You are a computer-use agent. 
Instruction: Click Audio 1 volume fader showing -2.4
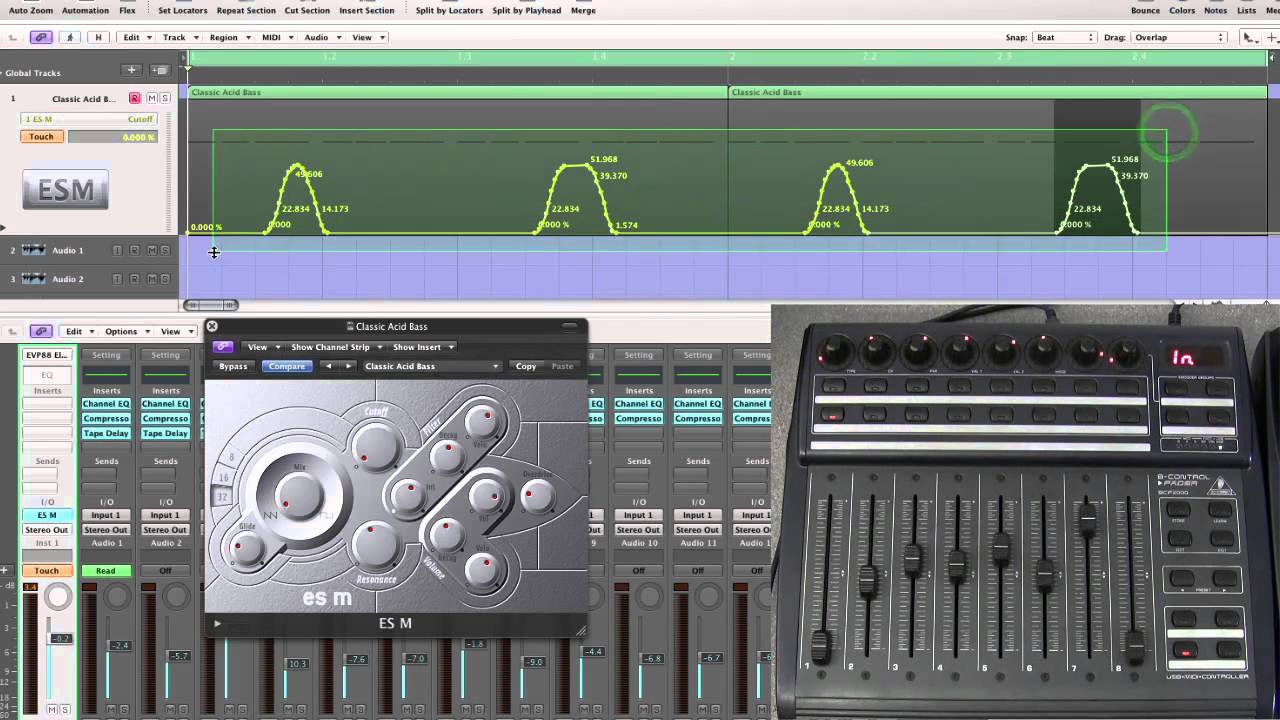pyautogui.click(x=120, y=646)
